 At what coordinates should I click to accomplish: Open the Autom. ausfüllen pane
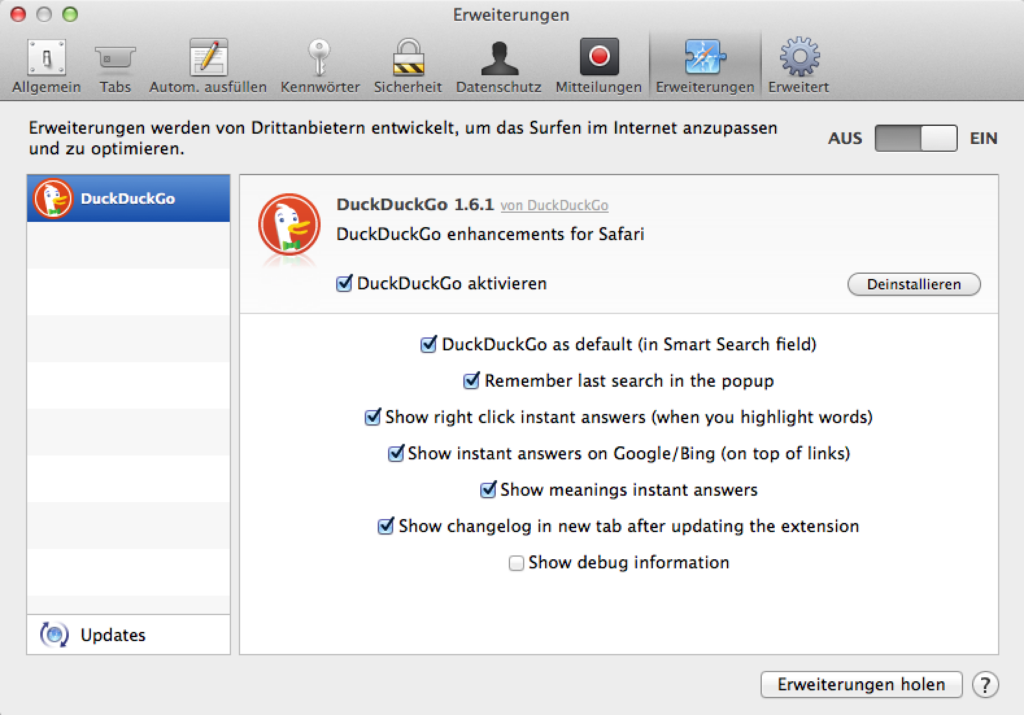208,66
